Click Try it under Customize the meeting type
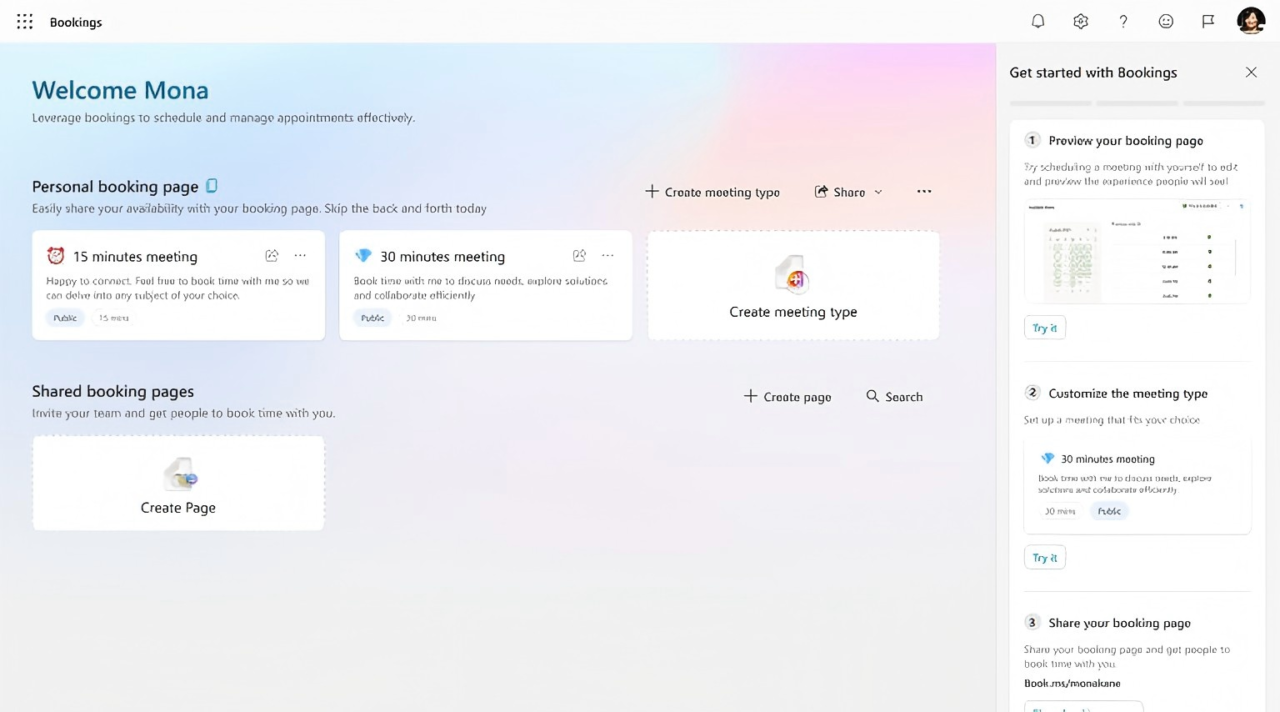 click(x=1045, y=558)
